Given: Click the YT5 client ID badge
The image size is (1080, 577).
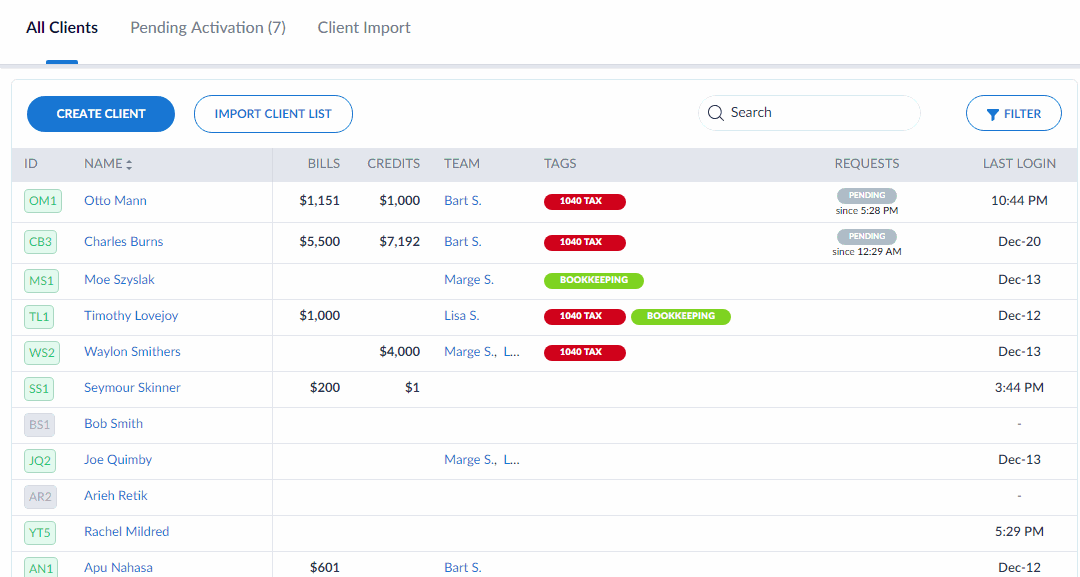Looking at the screenshot, I should [x=40, y=532].
